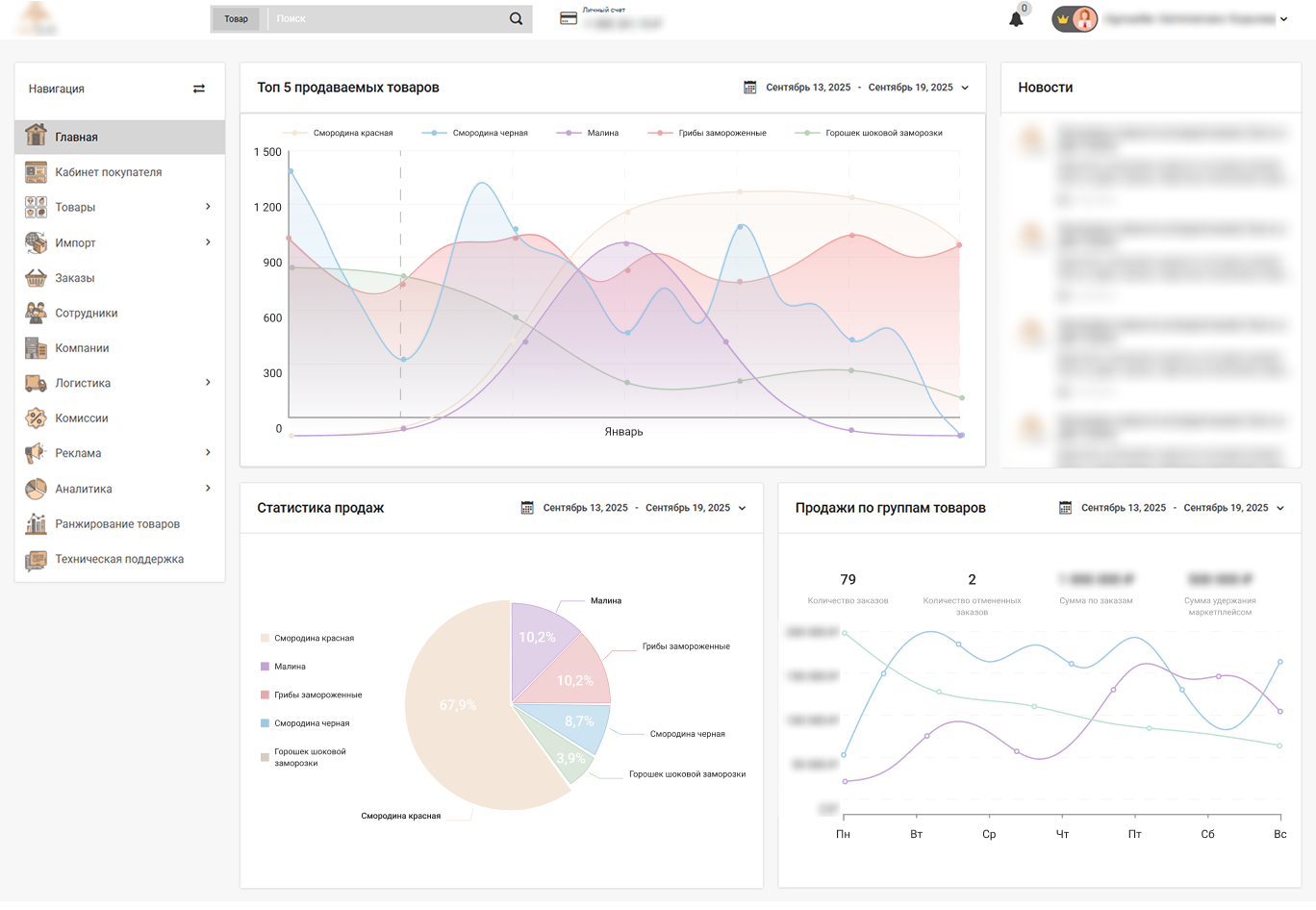Viewport: 1316px width, 910px height.
Task: Expand the Товары submenu
Action: click(x=208, y=207)
